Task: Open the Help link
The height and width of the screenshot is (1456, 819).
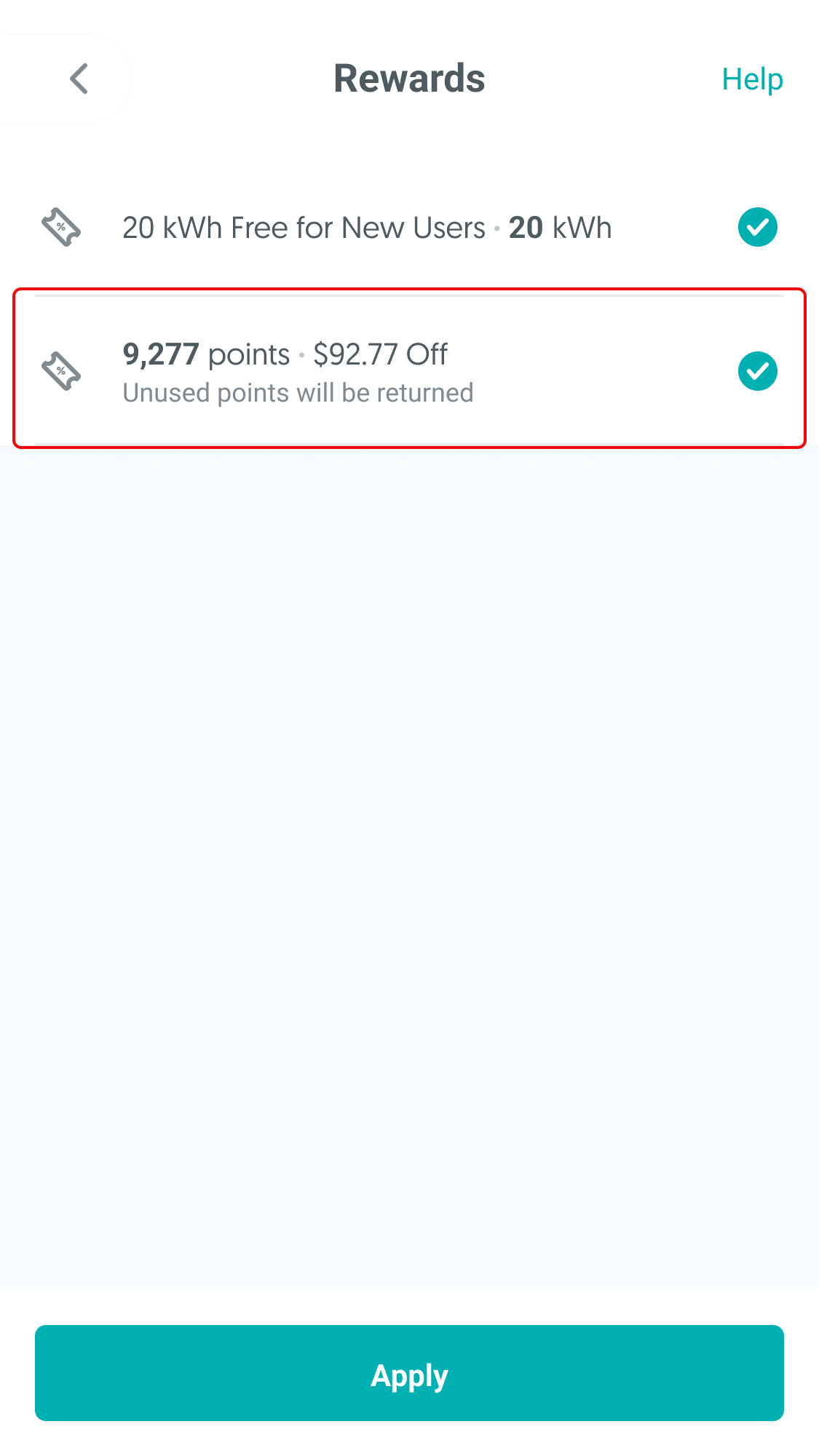Action: click(x=752, y=79)
